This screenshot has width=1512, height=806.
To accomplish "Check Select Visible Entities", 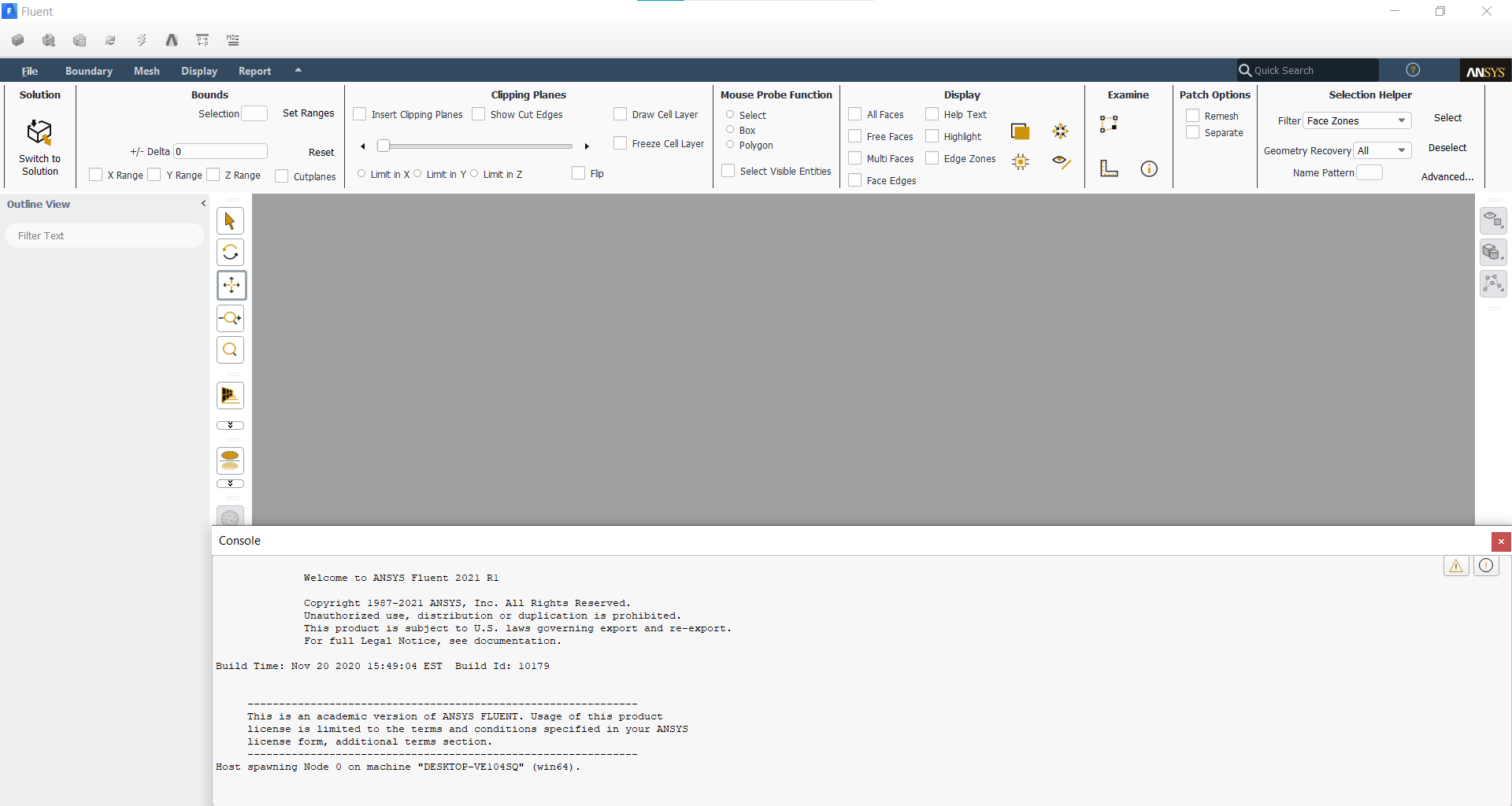I will click(728, 171).
